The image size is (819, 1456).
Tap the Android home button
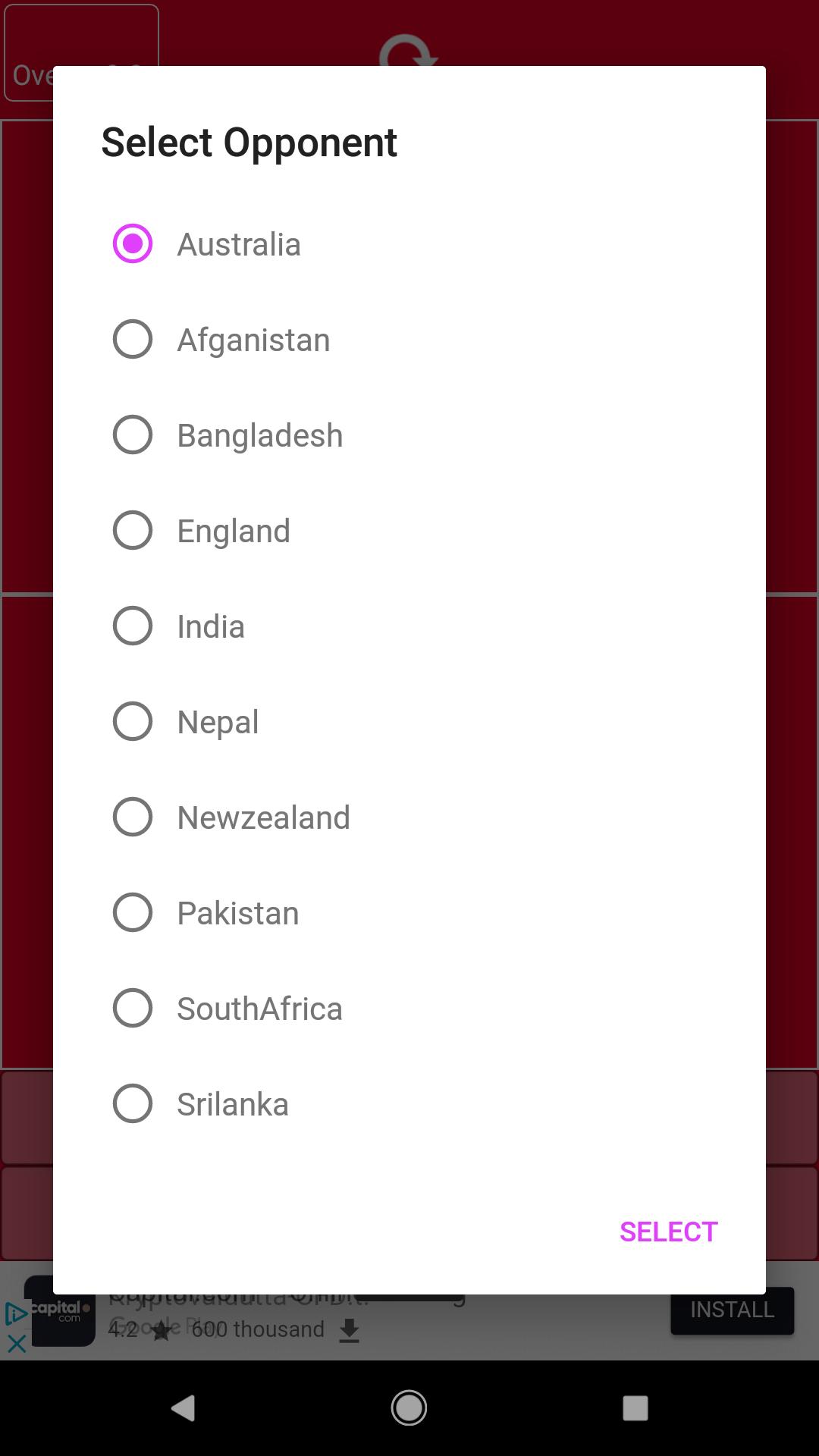tap(409, 1408)
